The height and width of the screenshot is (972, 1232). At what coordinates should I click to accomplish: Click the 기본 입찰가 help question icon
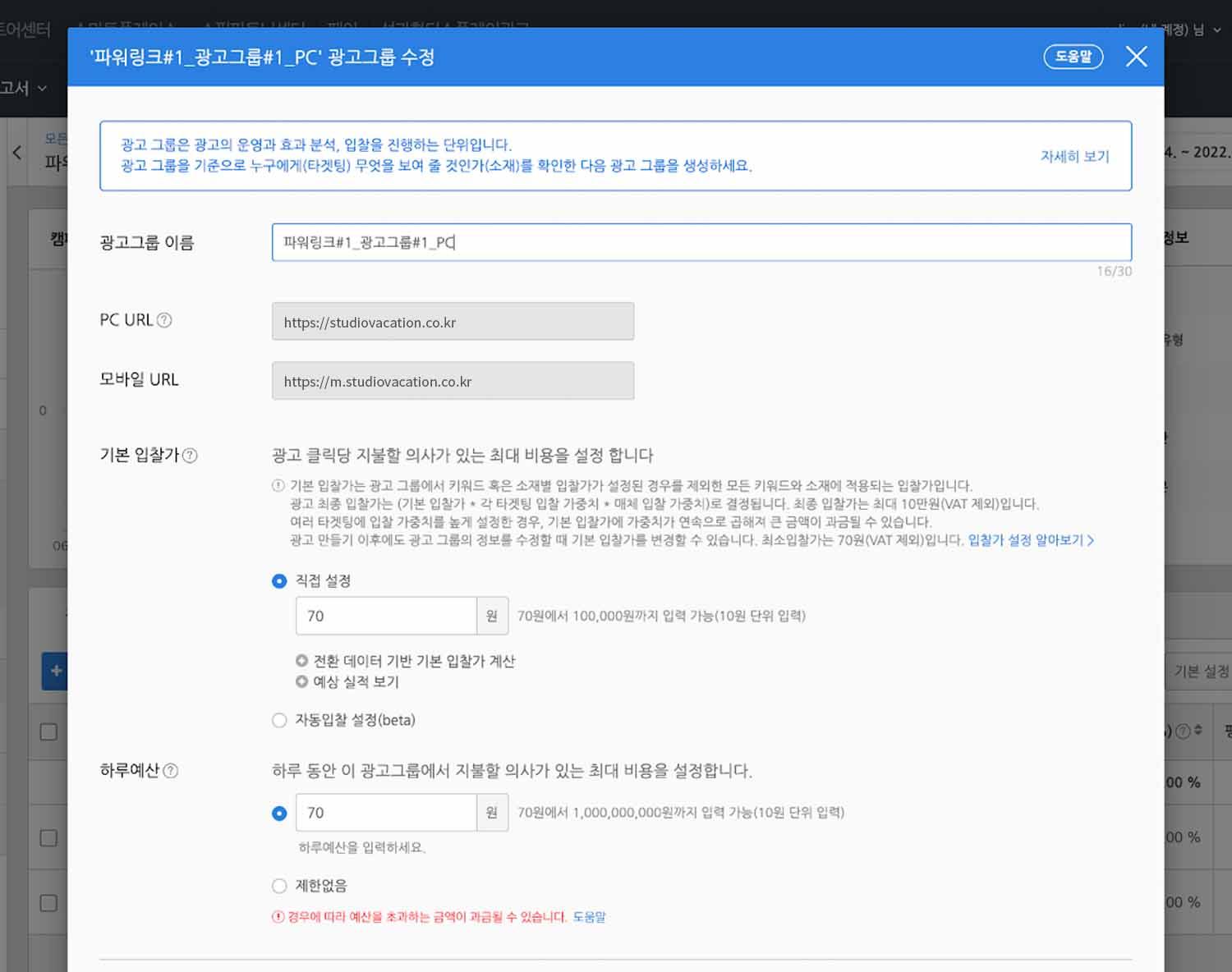pos(190,456)
